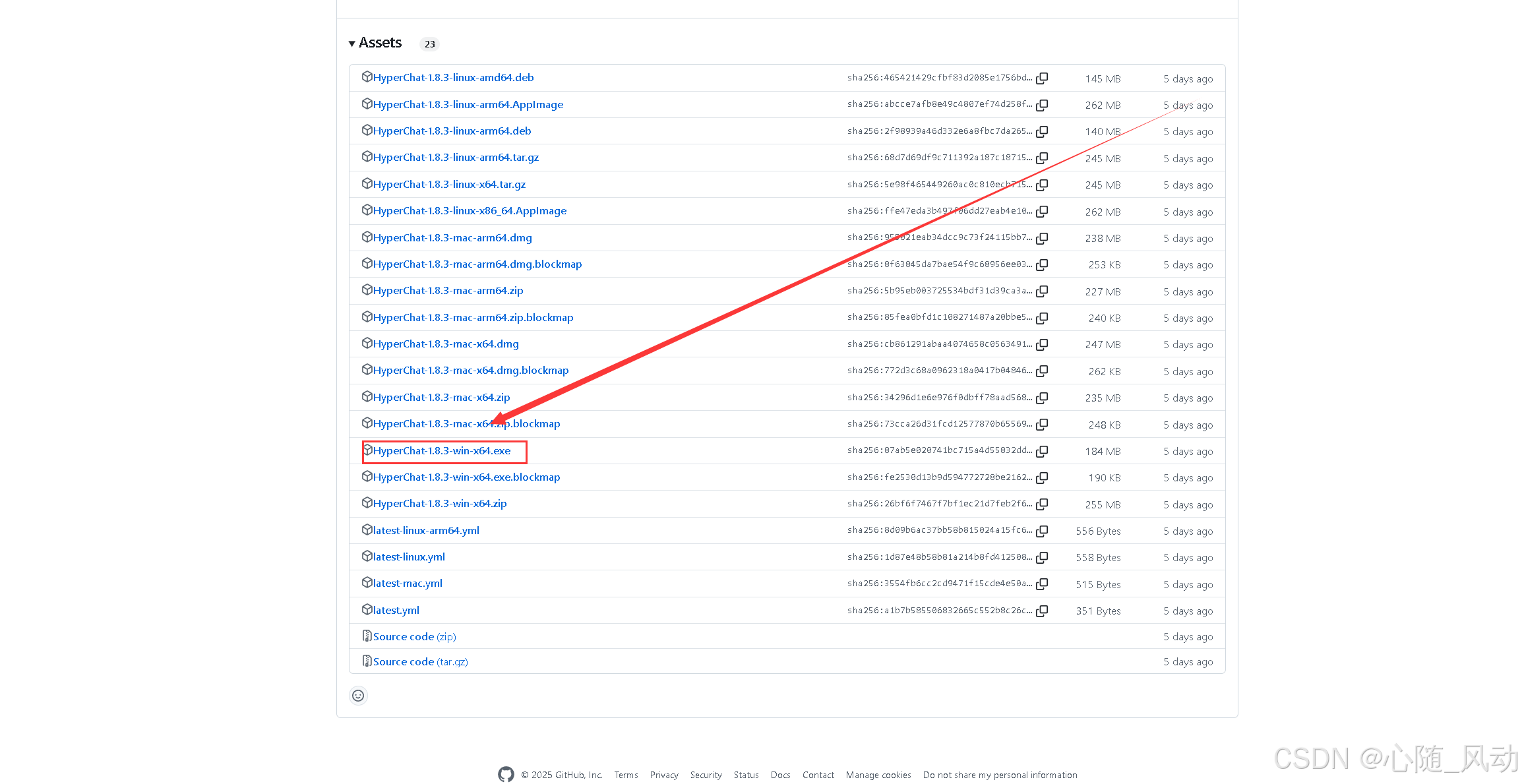Click the GitHub logo in footer
The width and height of the screenshot is (1522, 784).
pos(506,774)
